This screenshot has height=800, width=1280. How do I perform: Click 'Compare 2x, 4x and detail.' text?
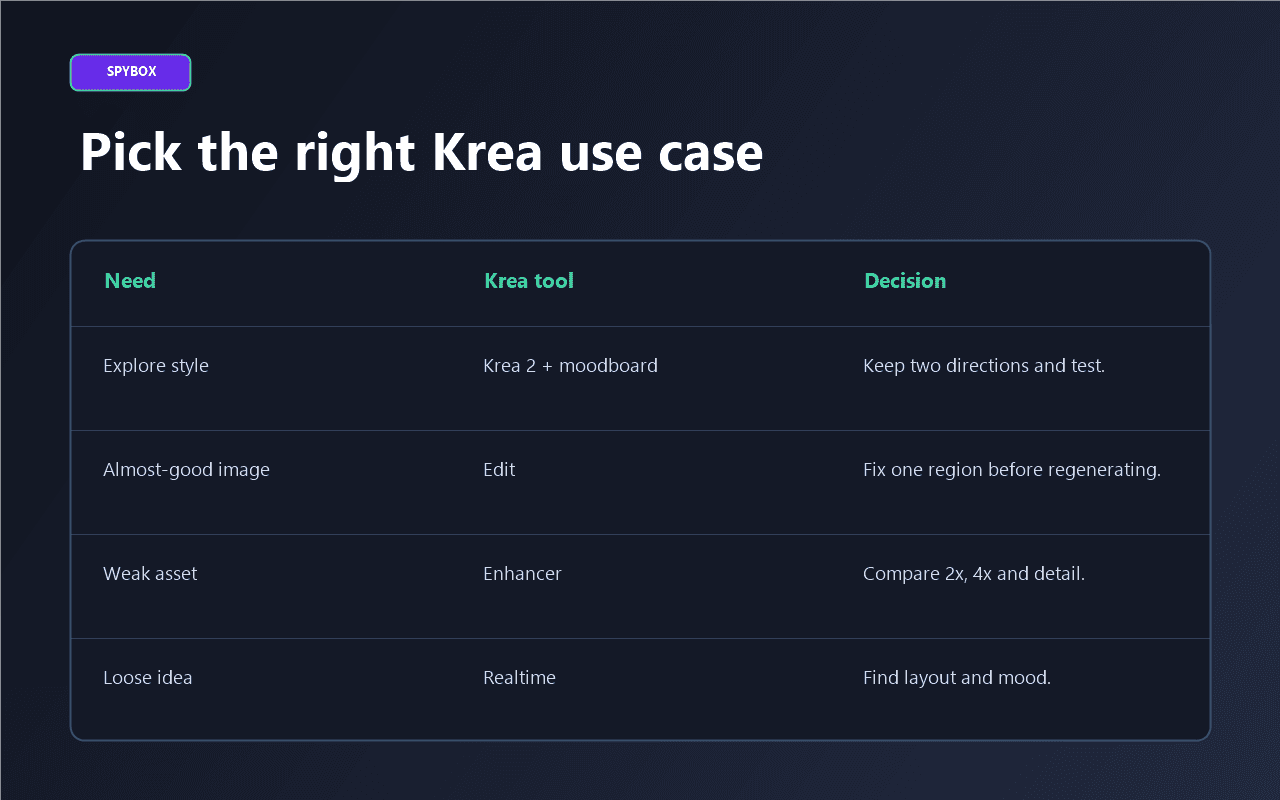tap(974, 574)
